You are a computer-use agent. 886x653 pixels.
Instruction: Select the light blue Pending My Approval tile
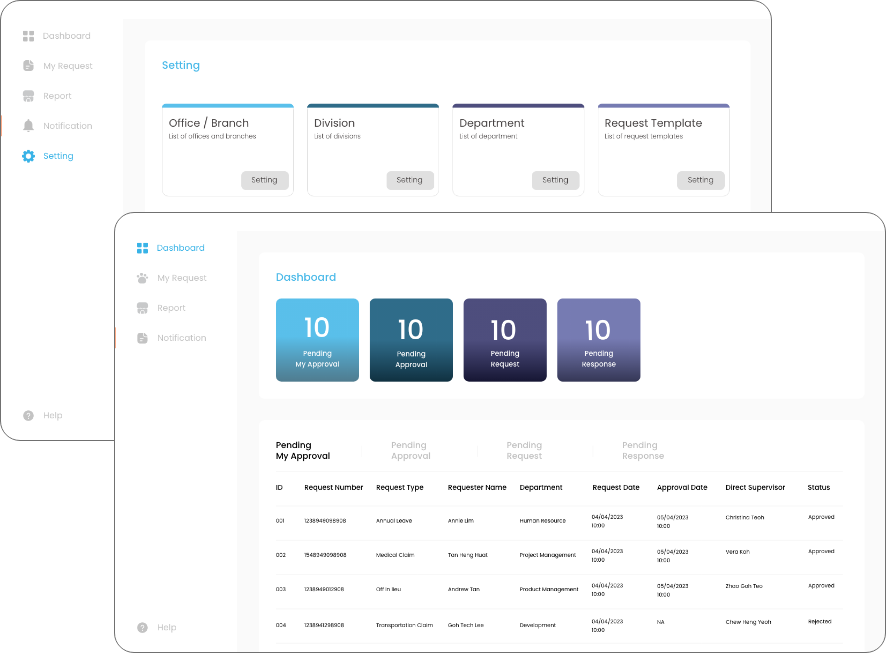click(317, 340)
